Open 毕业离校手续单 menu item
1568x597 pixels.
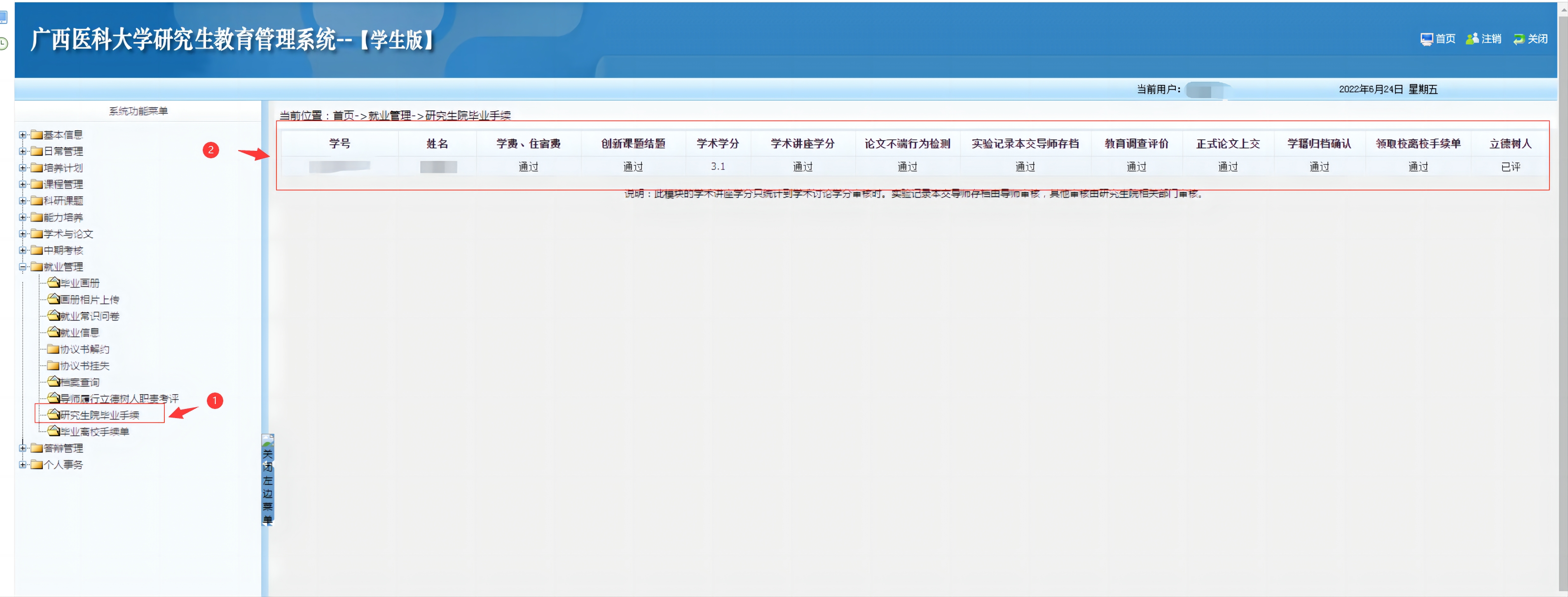[94, 431]
